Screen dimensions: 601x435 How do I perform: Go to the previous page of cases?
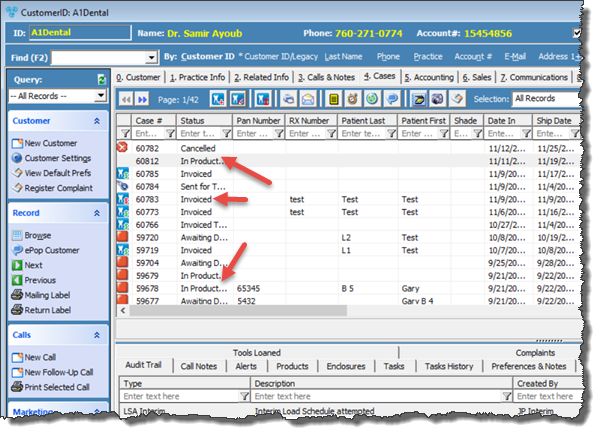pos(125,99)
